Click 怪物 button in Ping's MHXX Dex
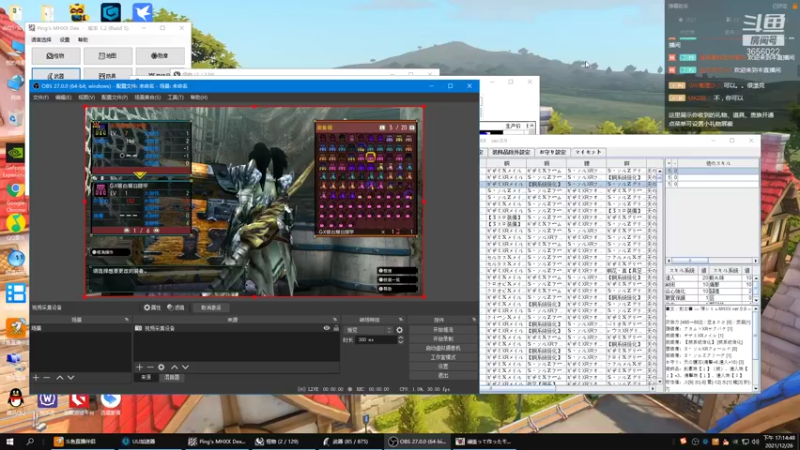800x450 pixels. (56, 56)
